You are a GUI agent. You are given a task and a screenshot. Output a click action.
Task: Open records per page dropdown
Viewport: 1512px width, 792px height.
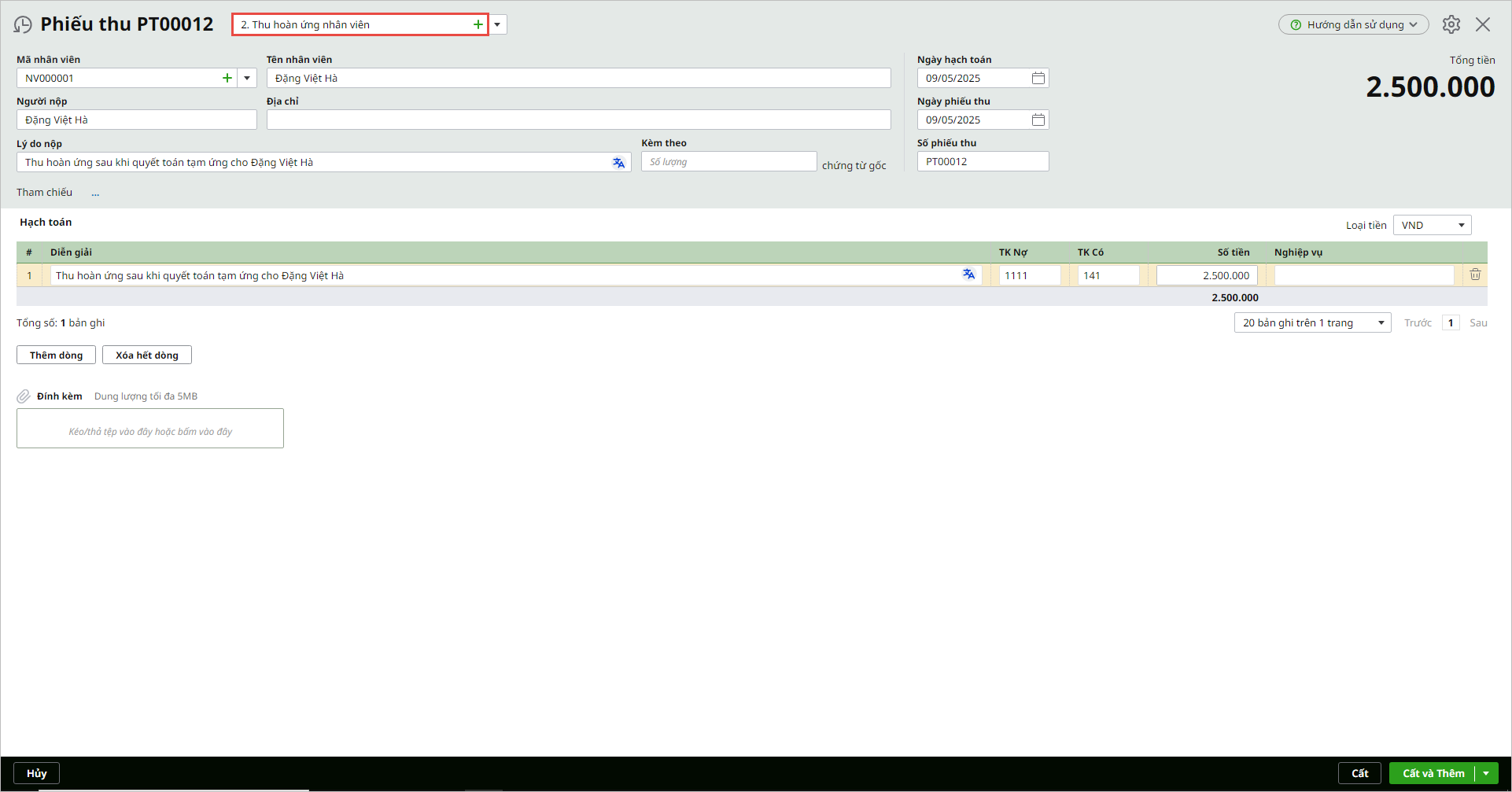tap(1312, 323)
